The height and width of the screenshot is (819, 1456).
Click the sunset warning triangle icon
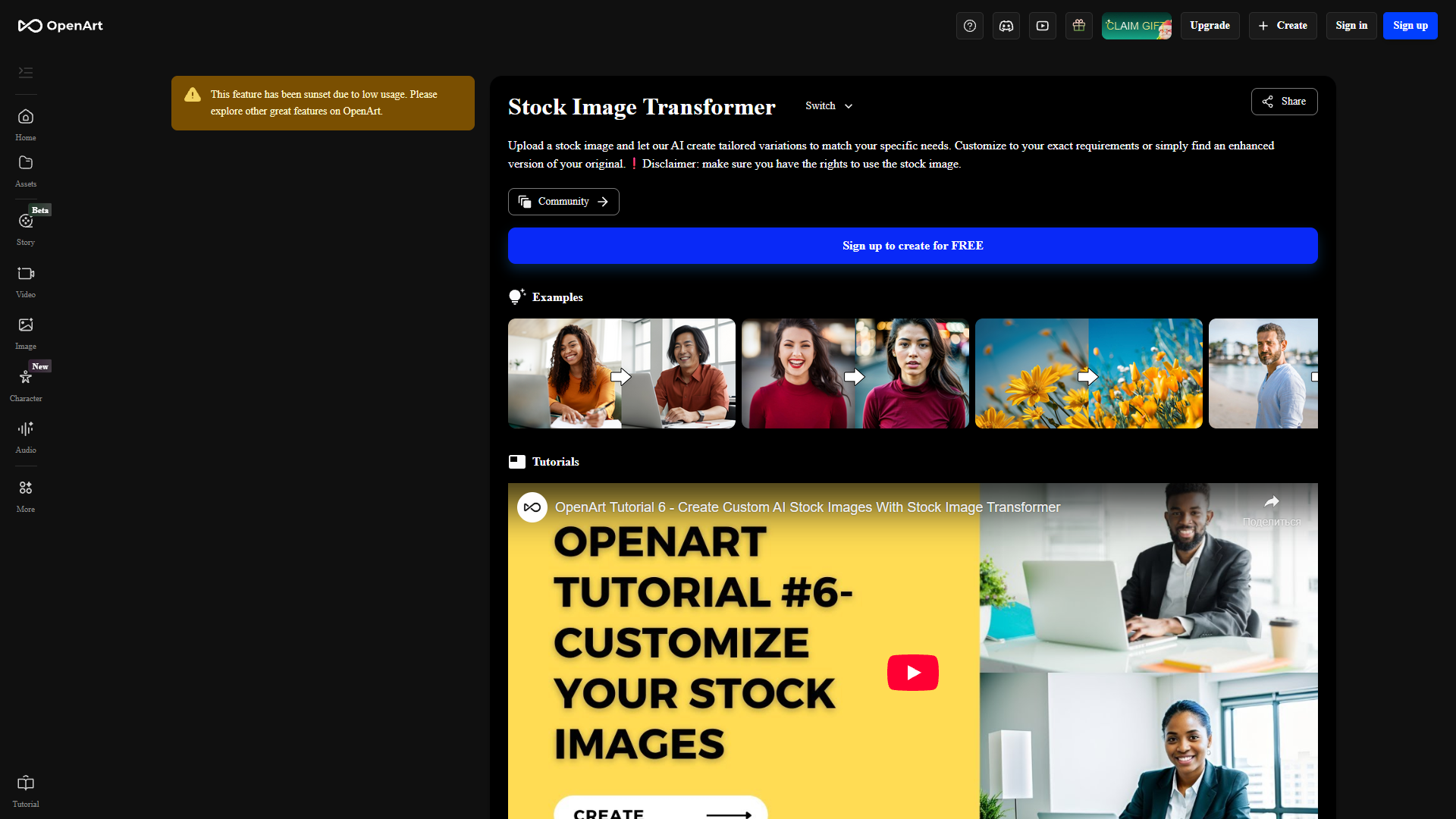pos(193,95)
